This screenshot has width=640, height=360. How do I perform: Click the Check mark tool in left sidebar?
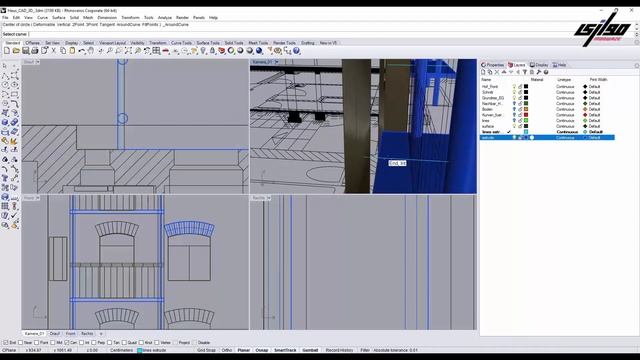(14, 215)
